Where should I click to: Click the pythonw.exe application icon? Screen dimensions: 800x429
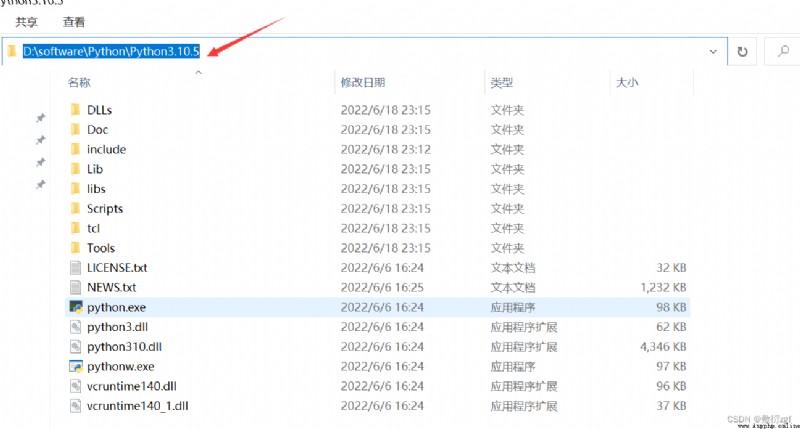tap(76, 366)
